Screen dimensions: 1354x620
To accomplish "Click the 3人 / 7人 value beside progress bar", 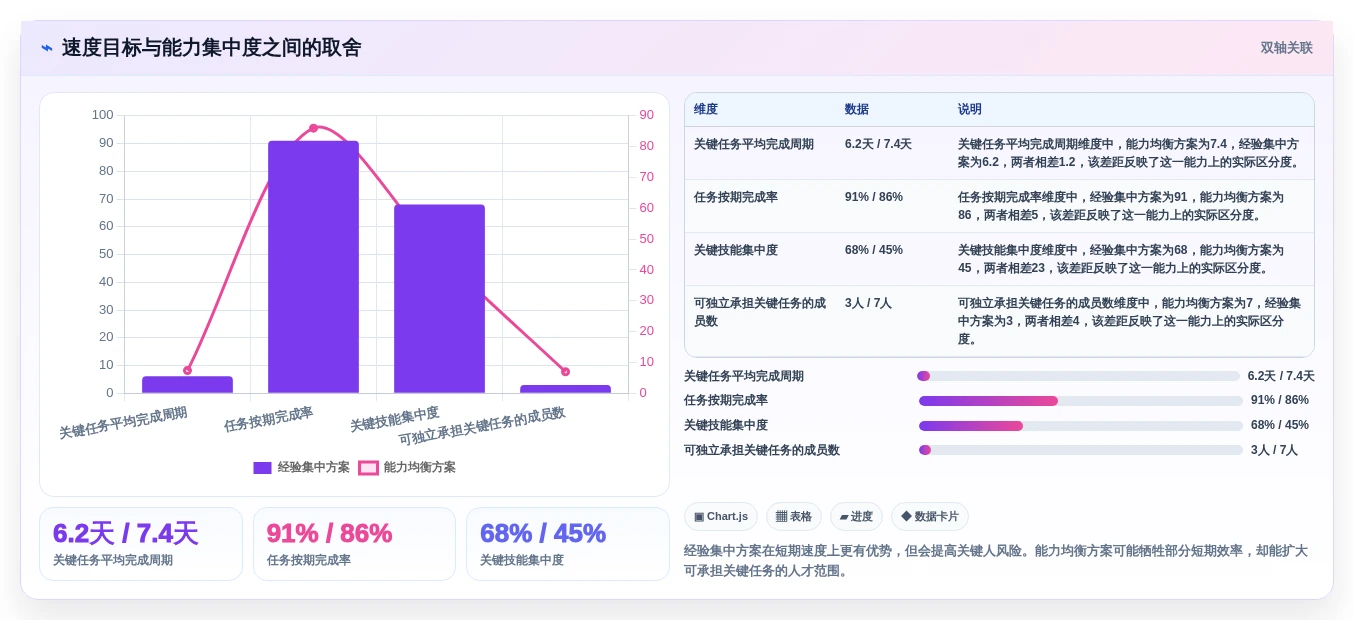I will (1274, 450).
